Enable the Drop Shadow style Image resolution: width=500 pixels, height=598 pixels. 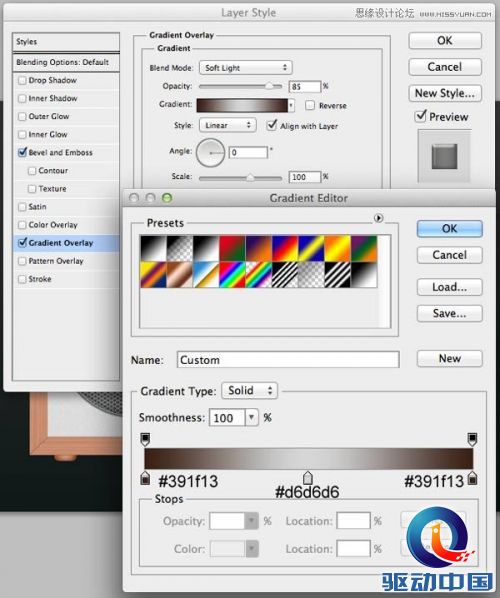click(x=22, y=80)
